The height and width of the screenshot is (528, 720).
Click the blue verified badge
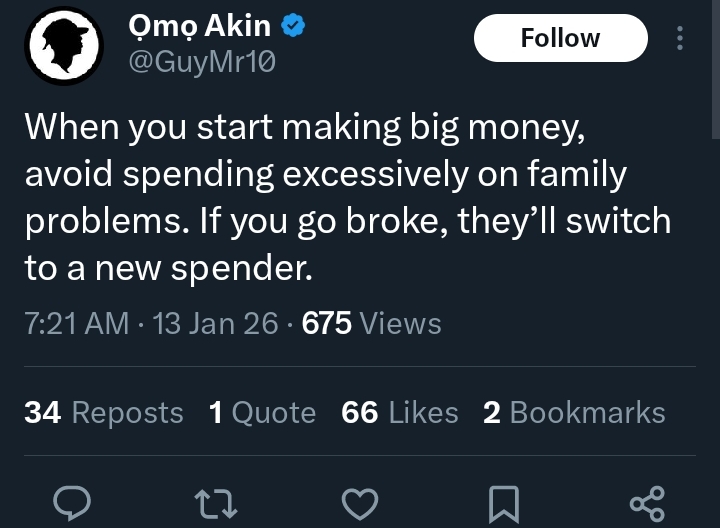[x=293, y=26]
